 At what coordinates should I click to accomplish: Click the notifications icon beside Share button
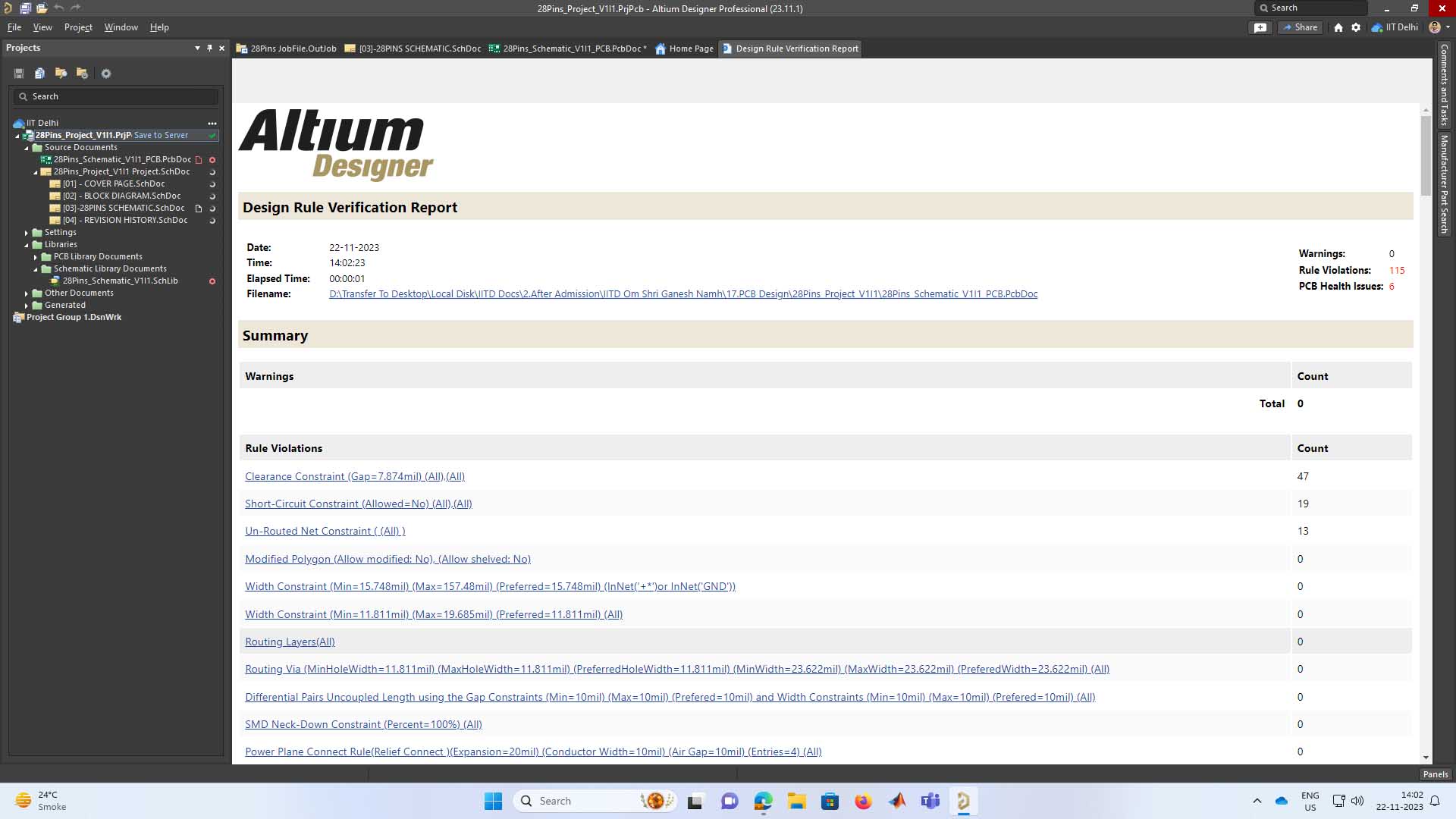(1260, 27)
